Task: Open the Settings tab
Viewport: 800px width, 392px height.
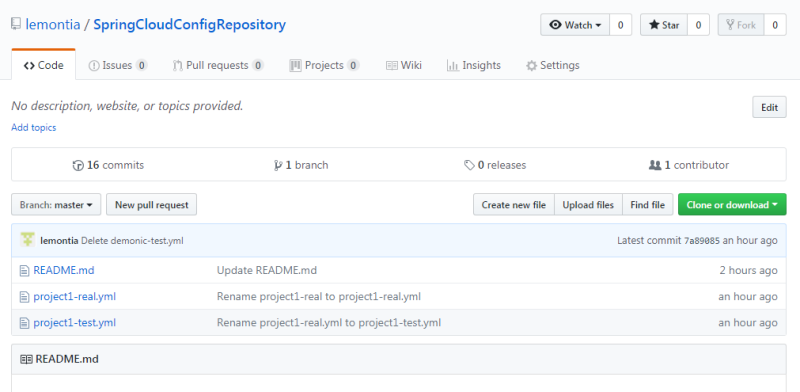Action: 553,65
